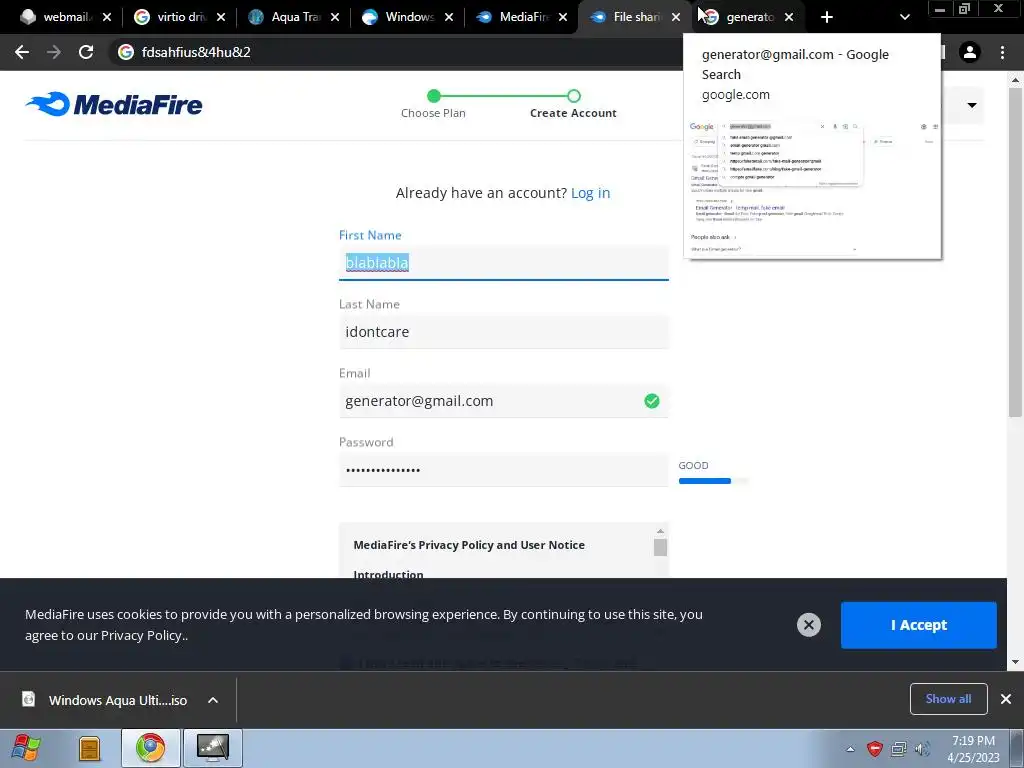Go back to the previous page
This screenshot has width=1024, height=768.
22,52
